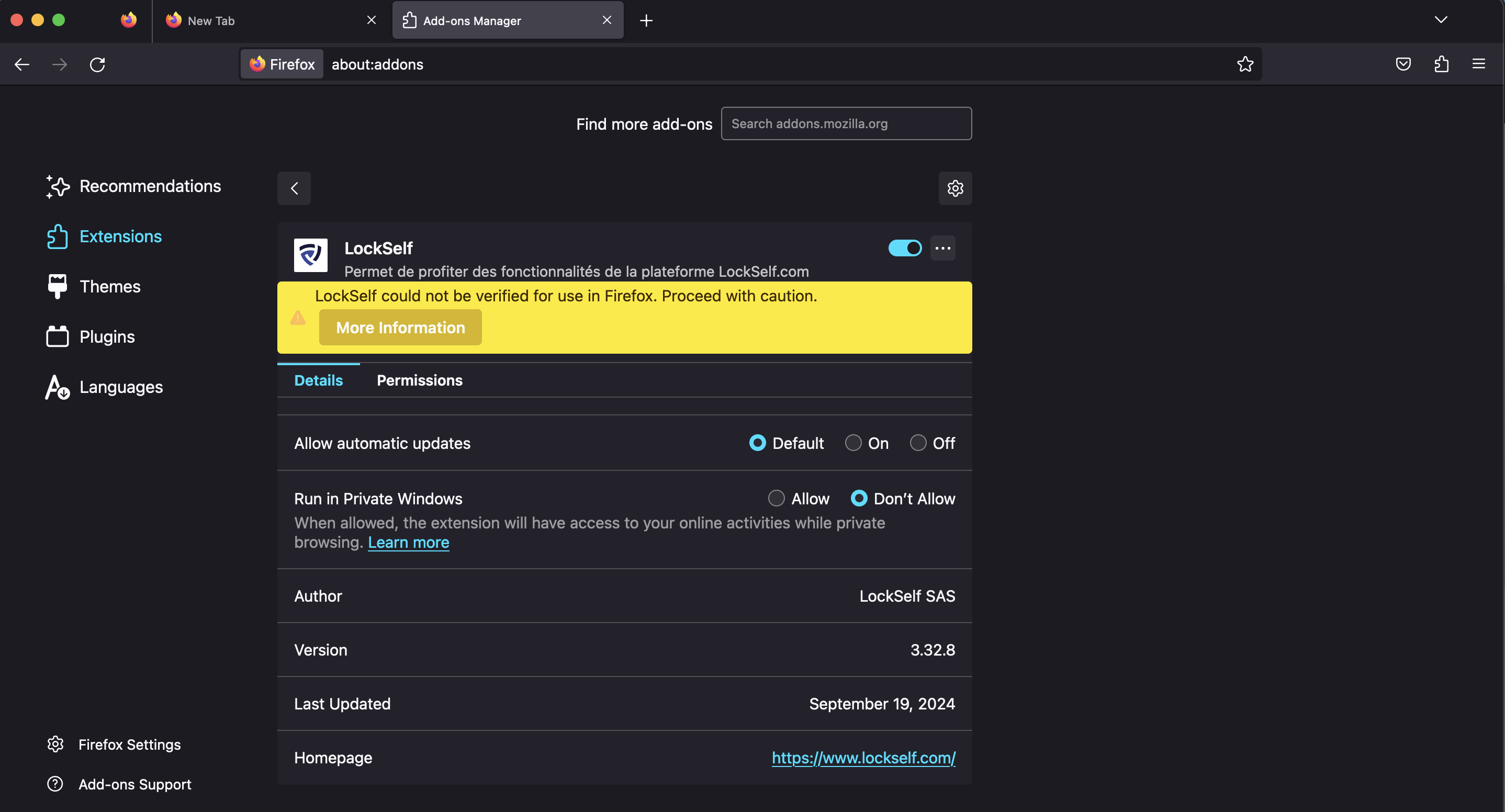This screenshot has height=812, width=1505.
Task: Open Firefox Settings
Action: tap(114, 745)
